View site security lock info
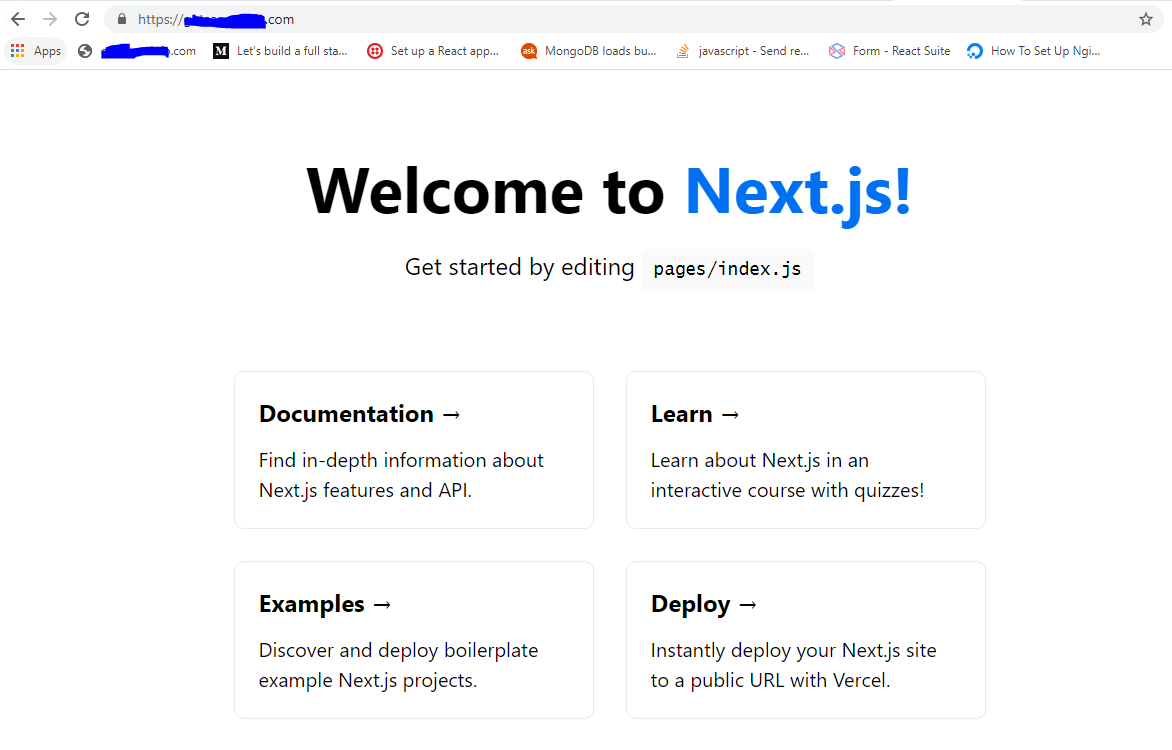The height and width of the screenshot is (750, 1172). [122, 19]
